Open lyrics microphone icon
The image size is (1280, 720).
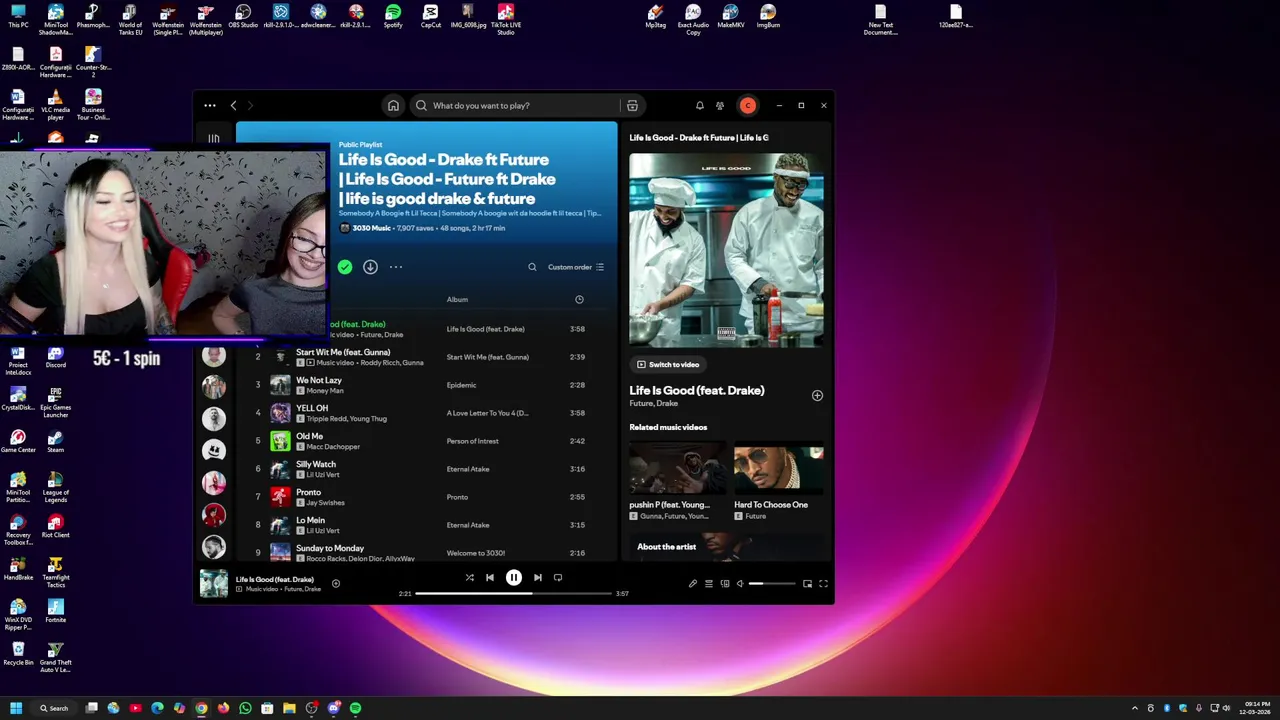(x=692, y=583)
